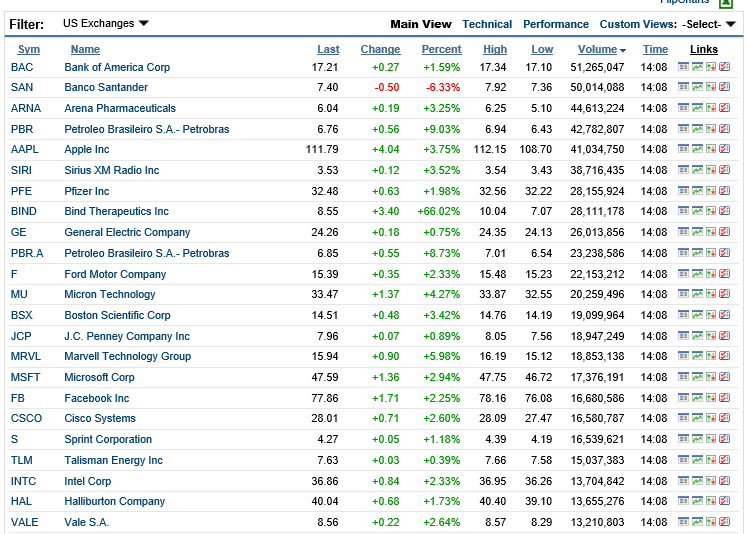
Task: Sort the table by Percent column
Action: [441, 49]
